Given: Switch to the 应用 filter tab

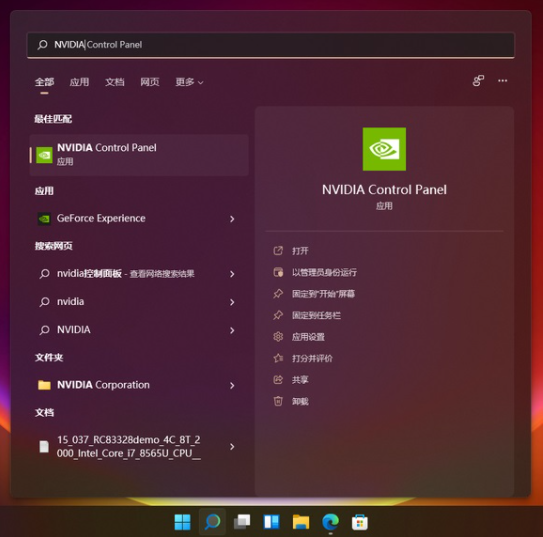Looking at the screenshot, I should [79, 82].
